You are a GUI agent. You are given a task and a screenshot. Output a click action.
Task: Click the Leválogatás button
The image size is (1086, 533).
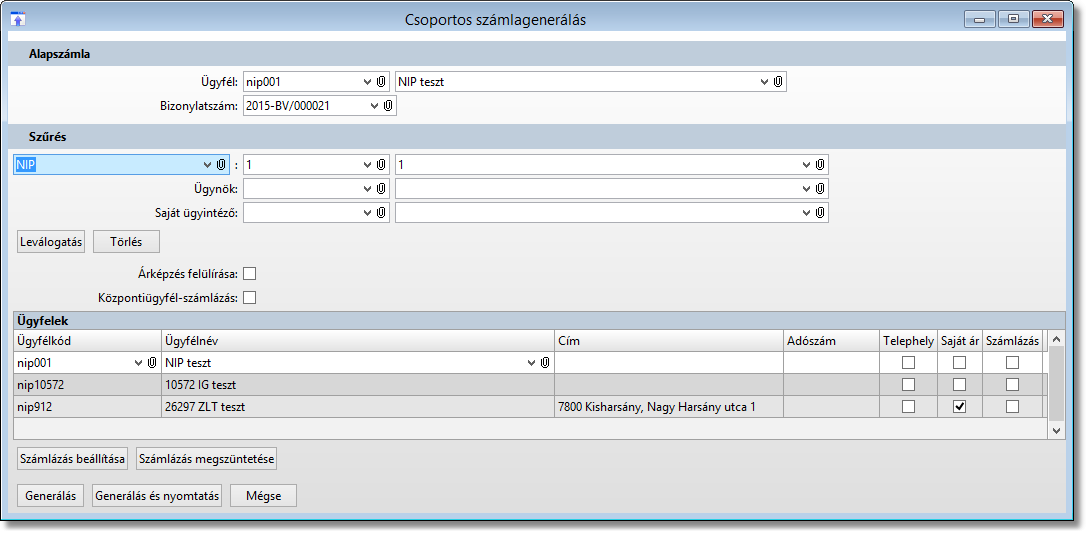[51, 242]
